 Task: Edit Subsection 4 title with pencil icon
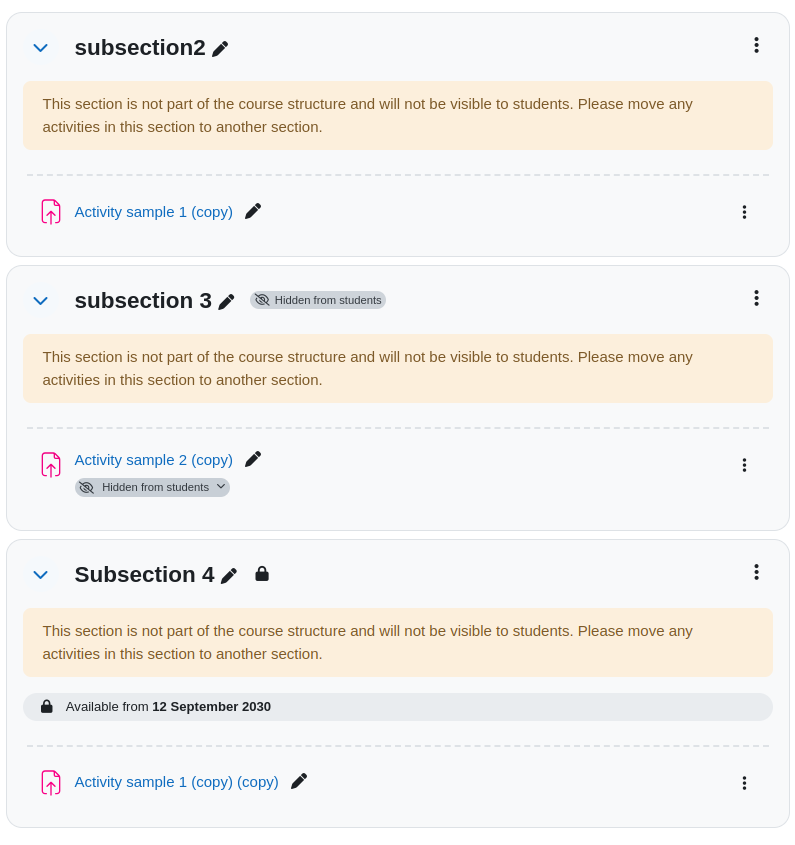pyautogui.click(x=229, y=576)
